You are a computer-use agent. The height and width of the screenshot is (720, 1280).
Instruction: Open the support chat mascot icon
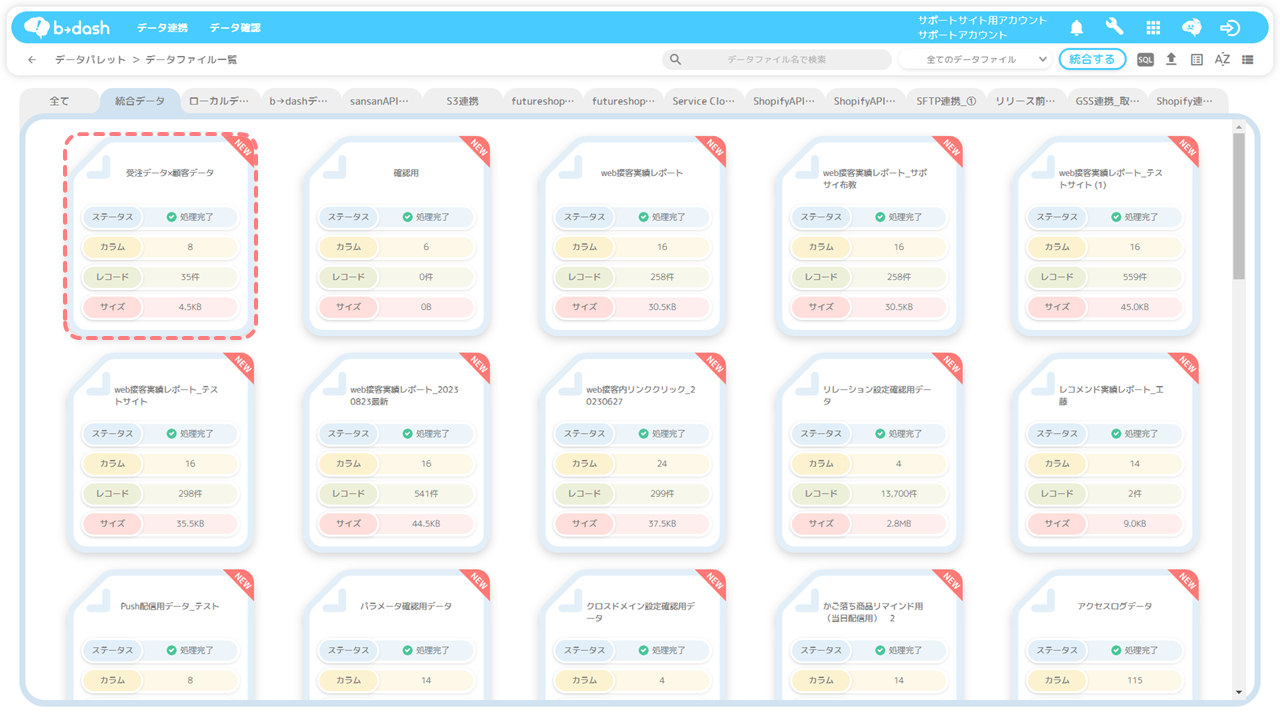pyautogui.click(x=1191, y=28)
